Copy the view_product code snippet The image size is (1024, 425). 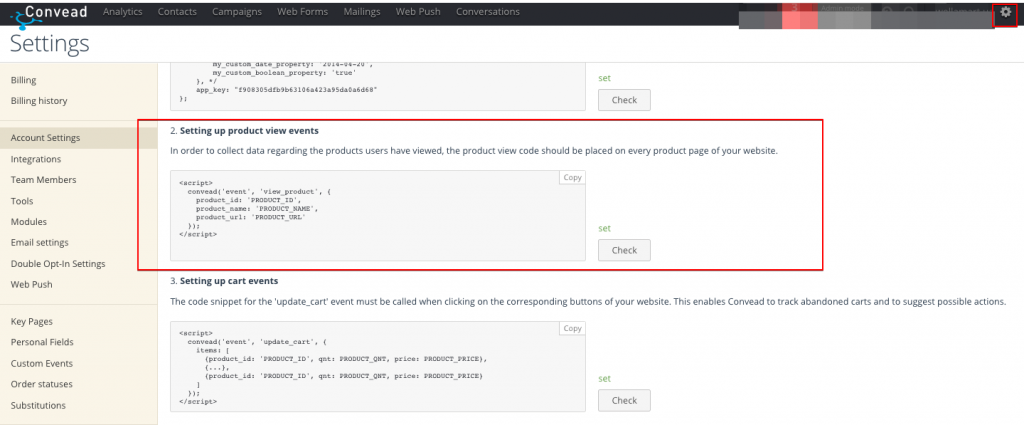click(572, 178)
